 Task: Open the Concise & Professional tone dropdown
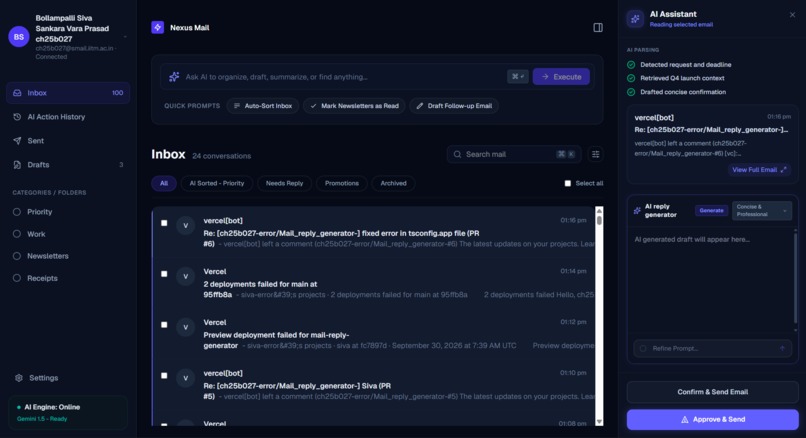tap(762, 210)
